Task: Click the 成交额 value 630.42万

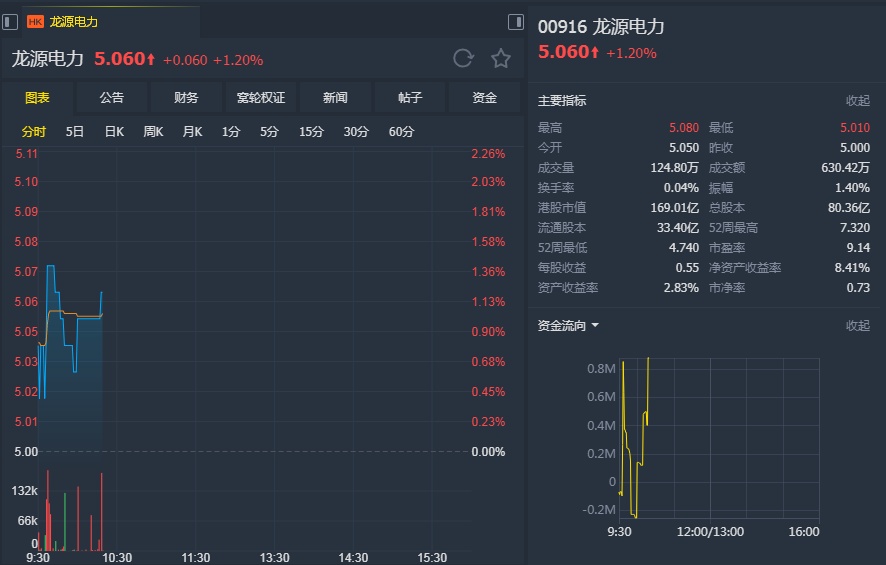Action: point(845,168)
